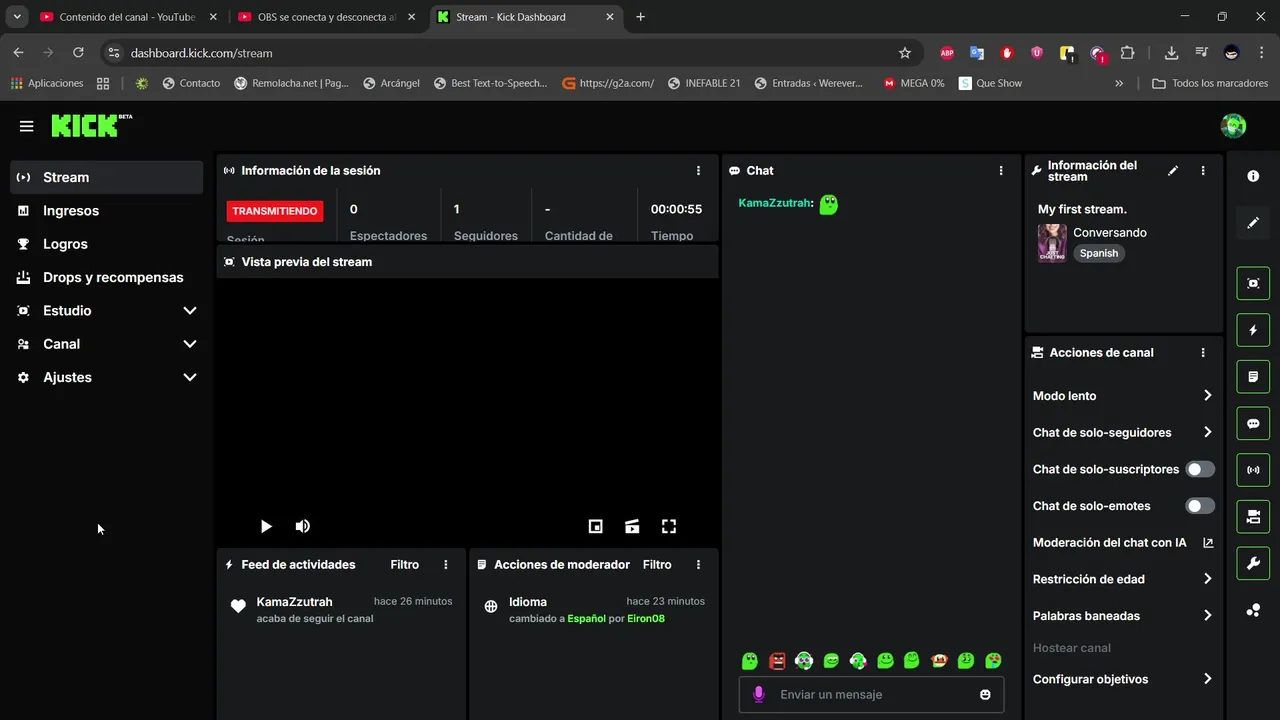This screenshot has width=1280, height=720.
Task: Click the KamaZzutrah username in chat
Action: (775, 203)
